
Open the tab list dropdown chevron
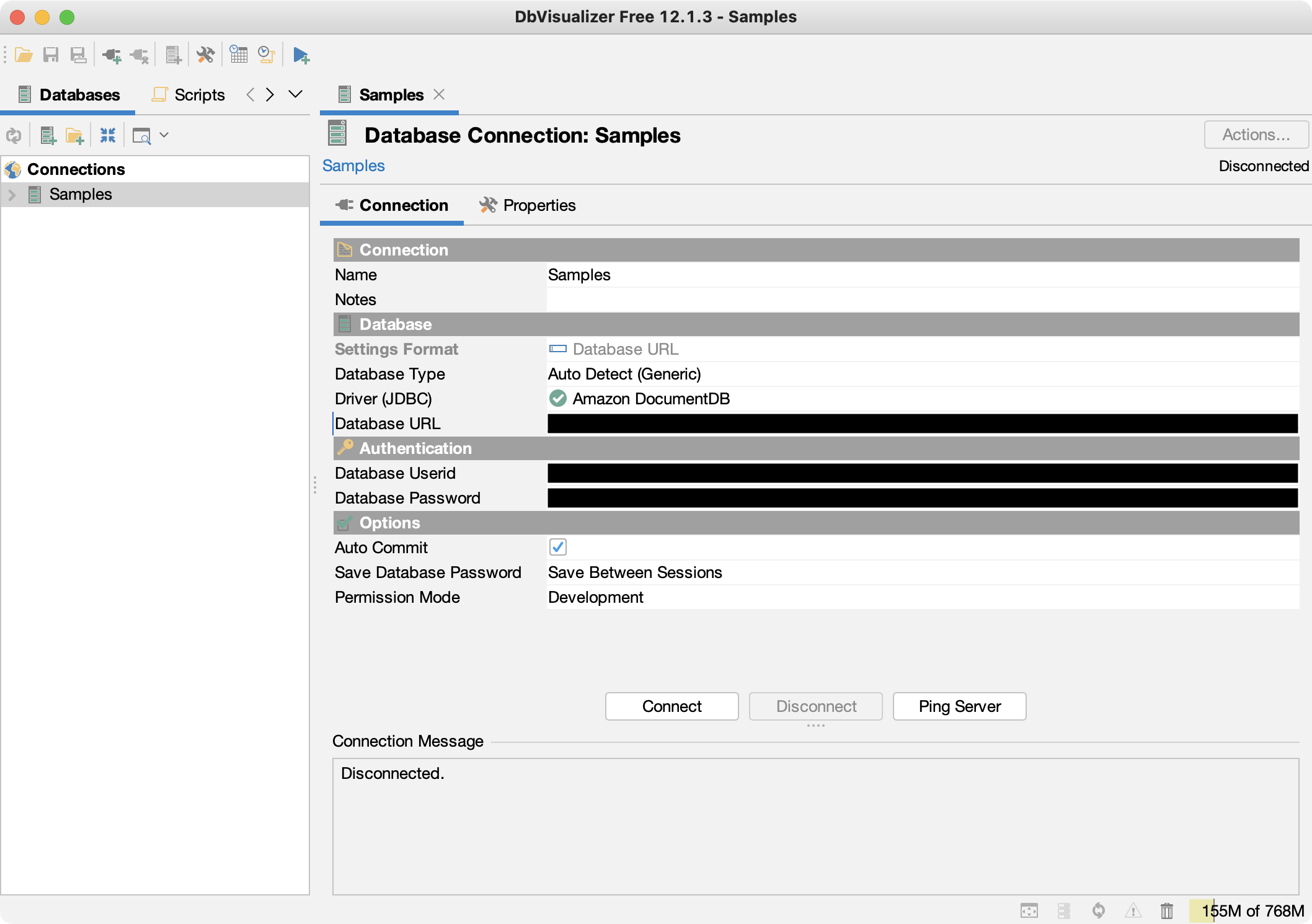296,94
